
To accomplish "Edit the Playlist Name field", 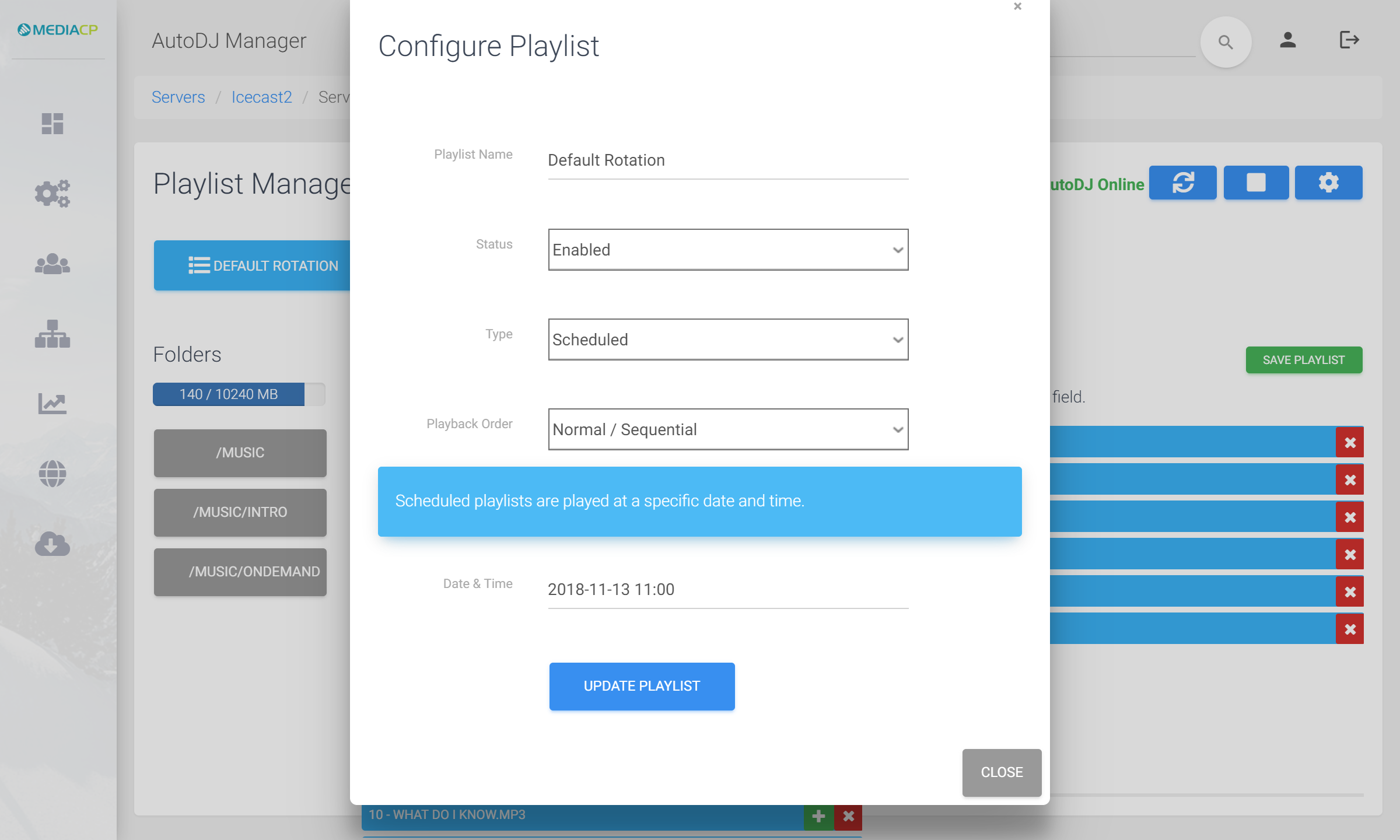I will 728,160.
